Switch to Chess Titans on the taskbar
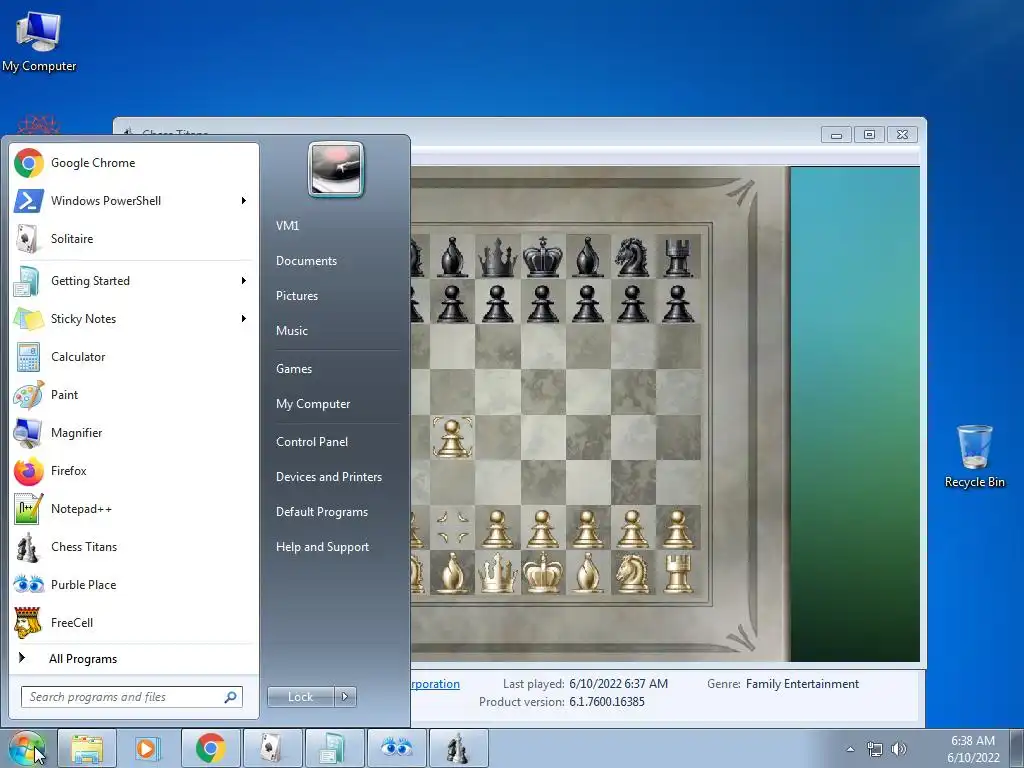The height and width of the screenshot is (768, 1024). coord(458,748)
